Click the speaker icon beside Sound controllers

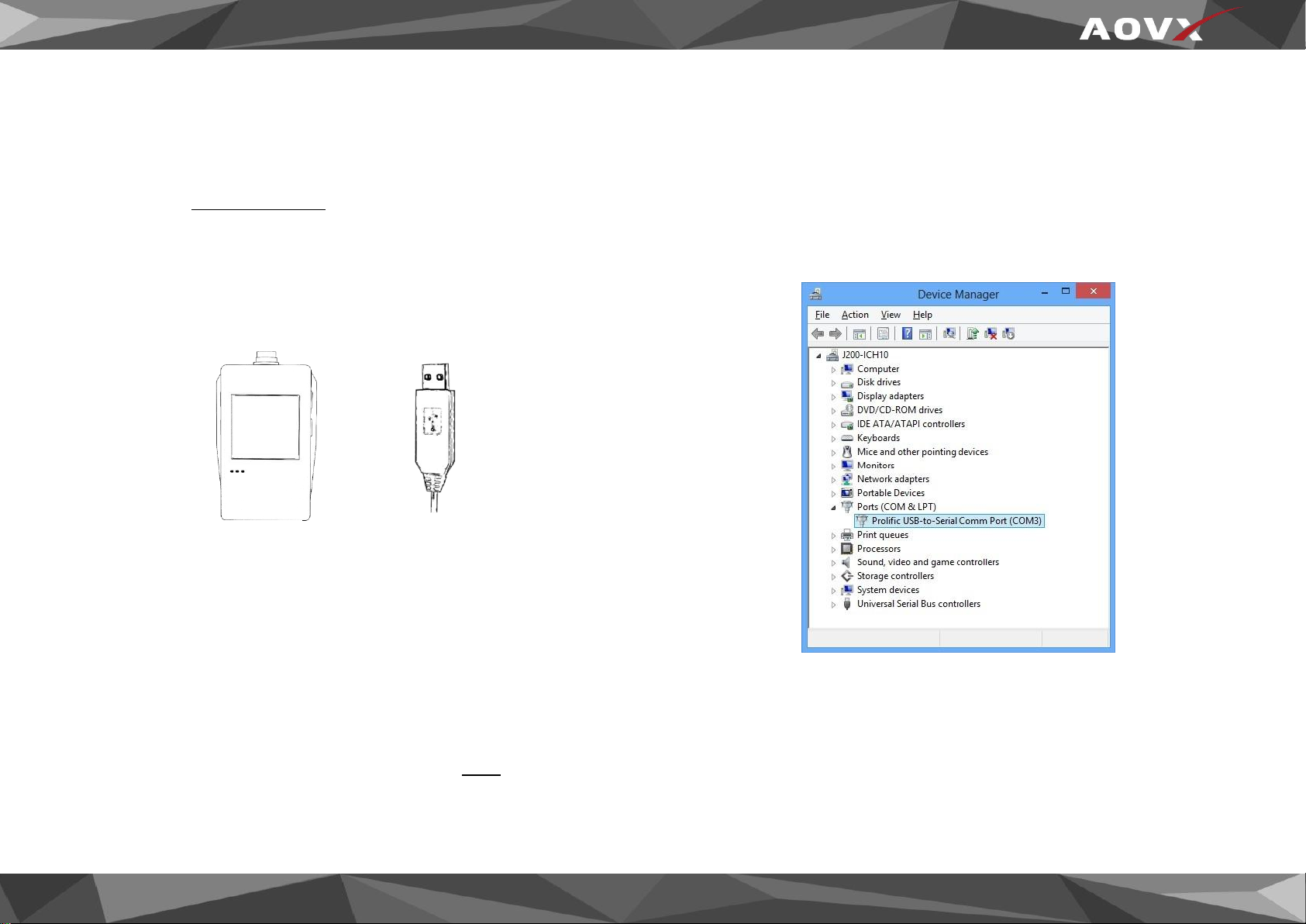(x=847, y=562)
